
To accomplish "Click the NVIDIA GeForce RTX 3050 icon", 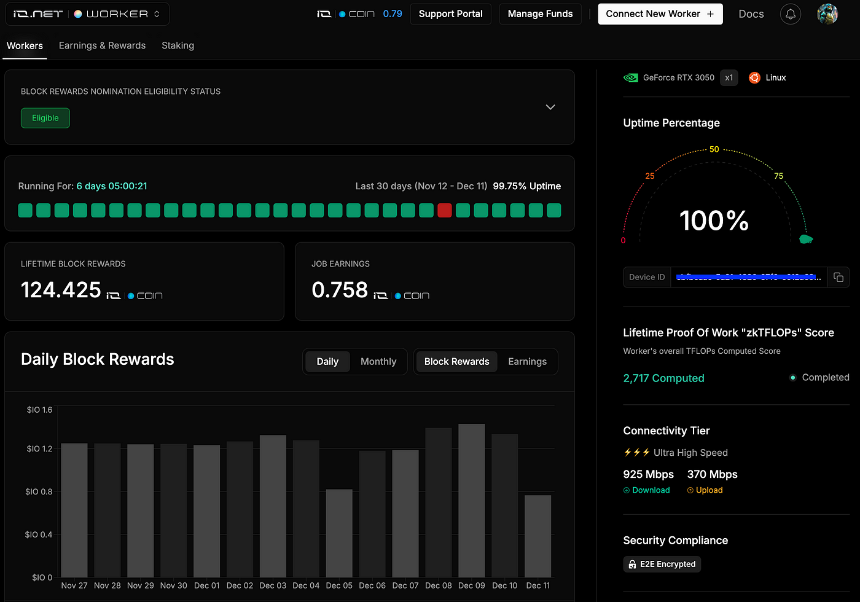I will 630,78.
